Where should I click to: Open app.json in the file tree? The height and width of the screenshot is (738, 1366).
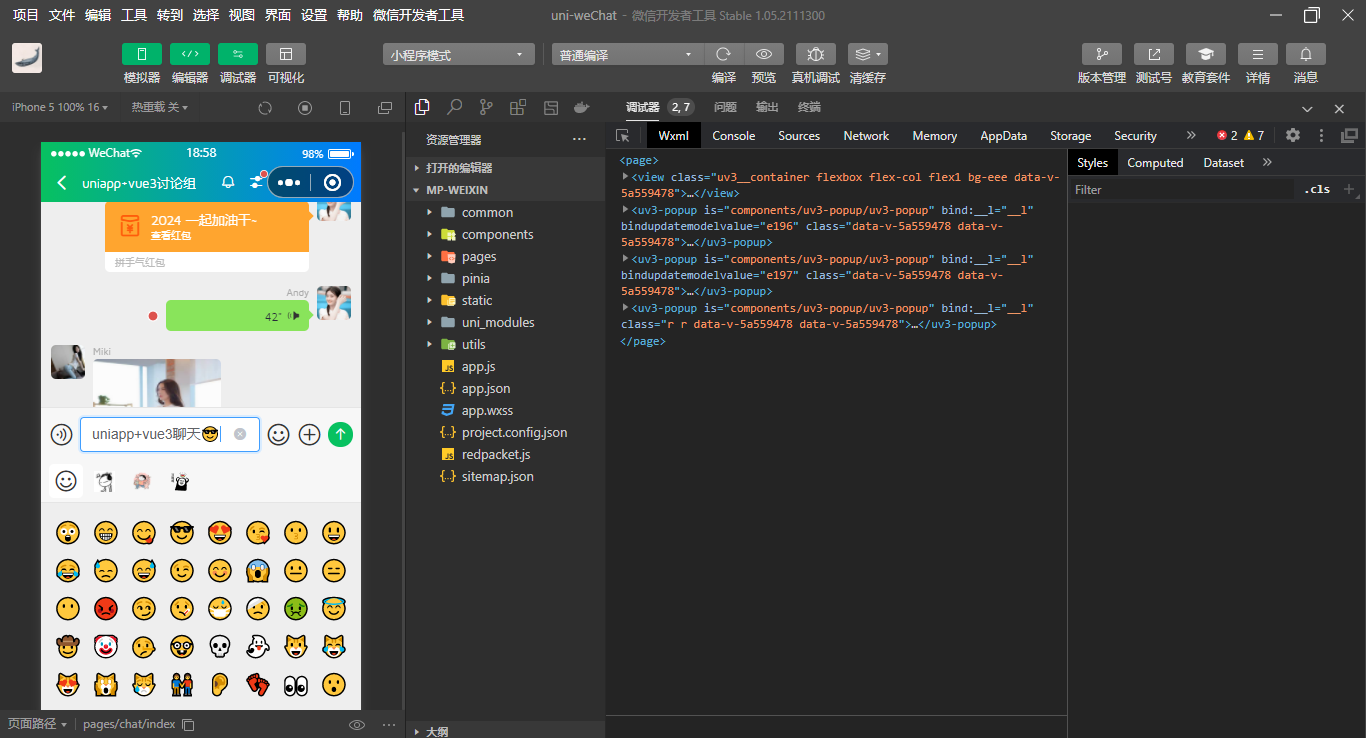485,388
